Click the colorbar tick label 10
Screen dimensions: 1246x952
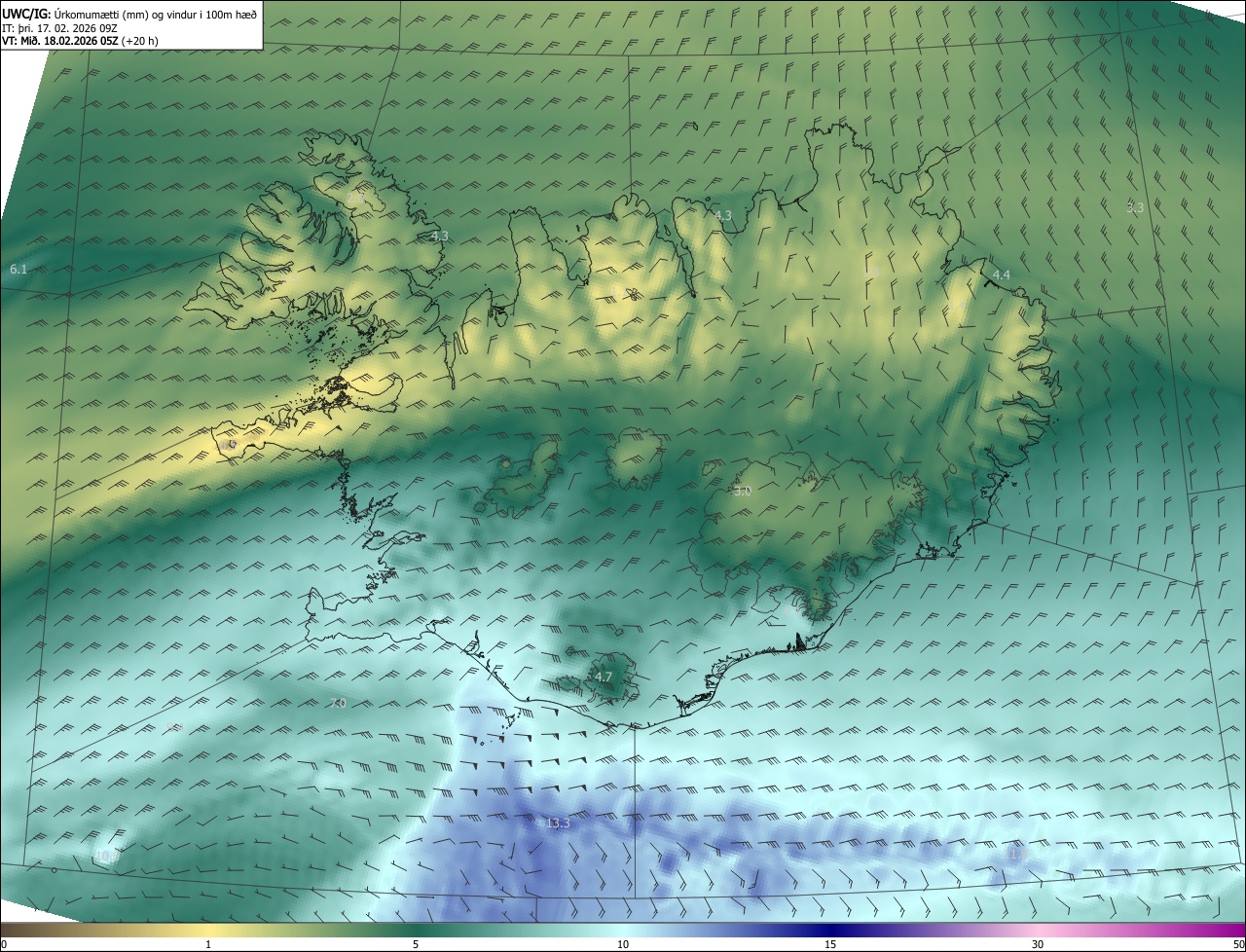623,944
